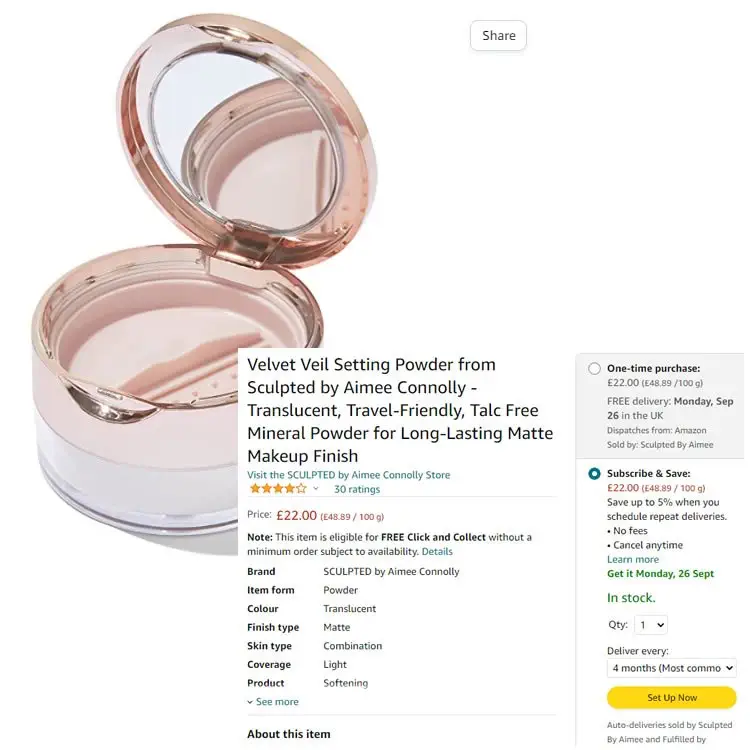Click the star rating icons

coord(278,489)
